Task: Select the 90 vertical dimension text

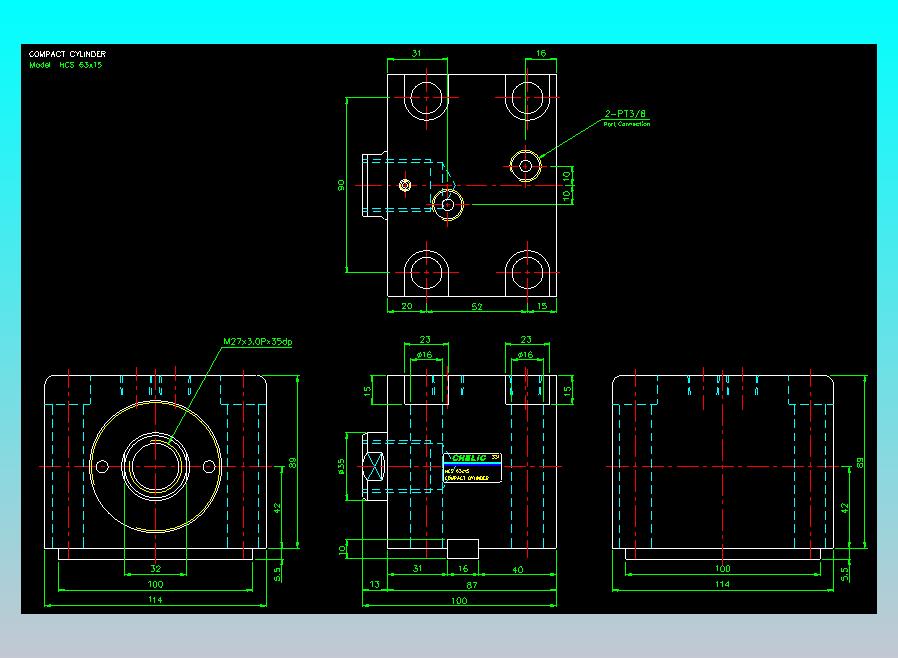Action: click(x=341, y=185)
